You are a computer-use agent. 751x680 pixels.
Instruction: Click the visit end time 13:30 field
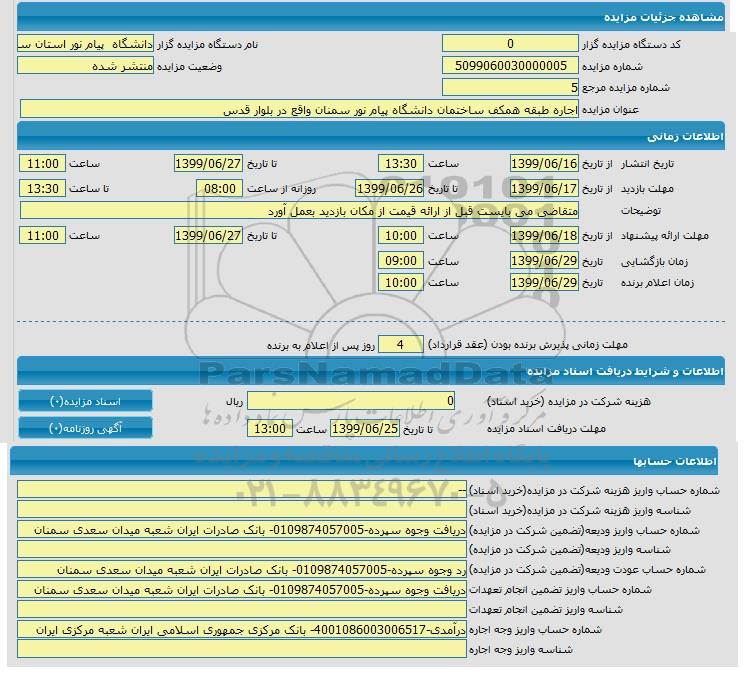point(43,188)
